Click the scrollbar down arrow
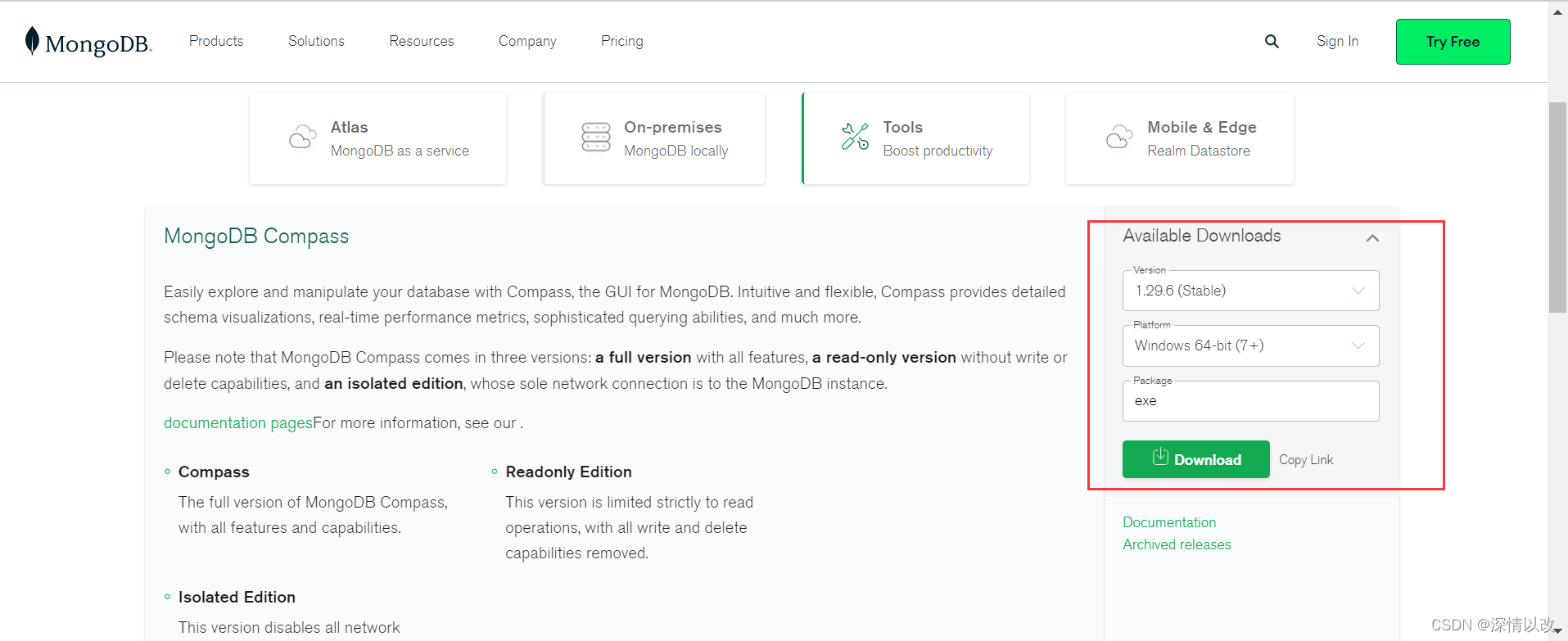The image size is (1568, 641). coord(1557,630)
